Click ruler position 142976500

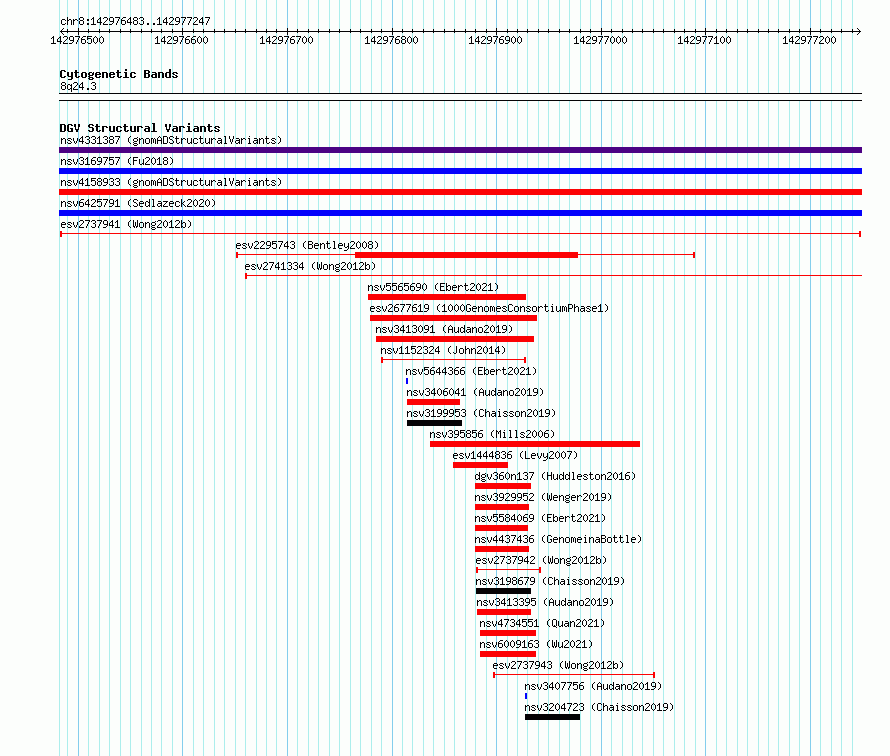[x=77, y=40]
